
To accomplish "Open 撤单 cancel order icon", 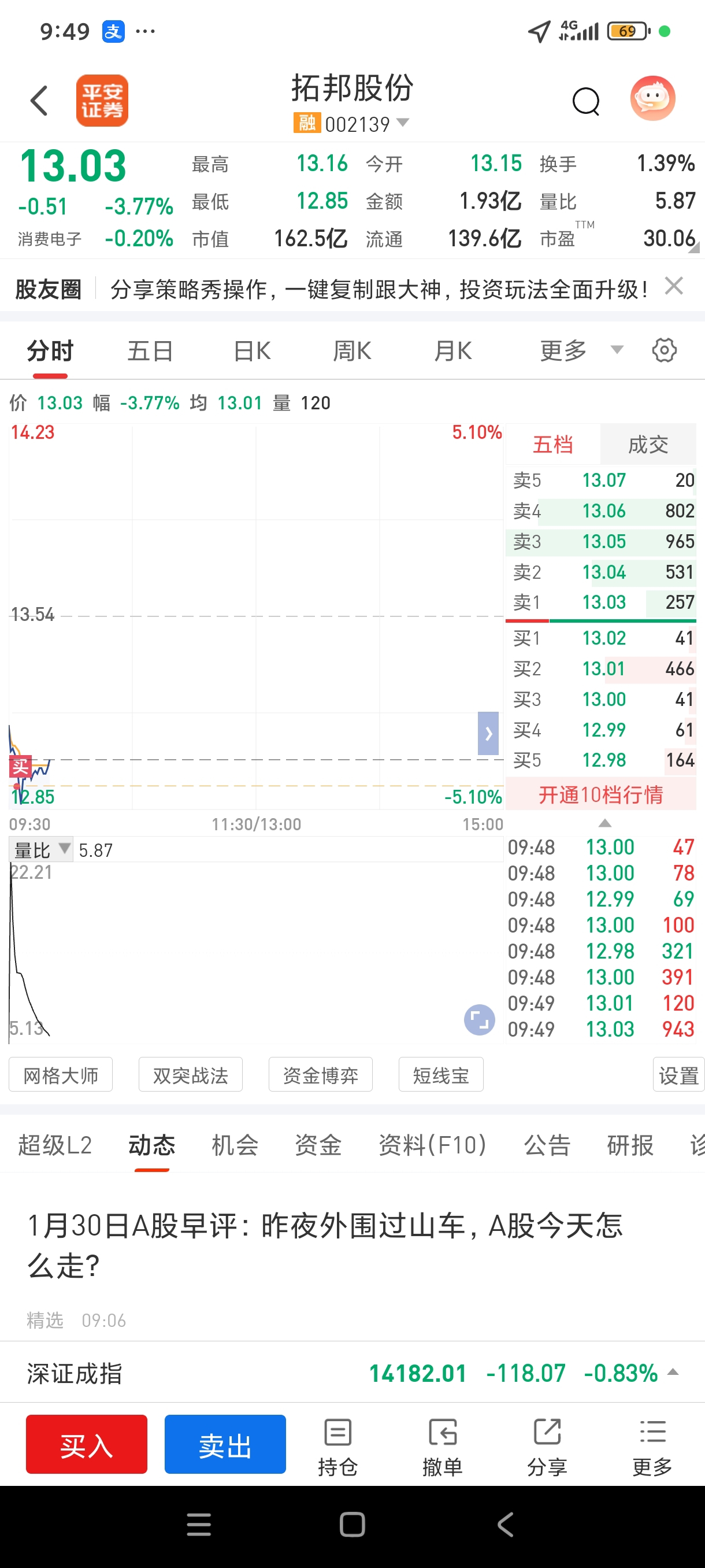I will point(442,1446).
